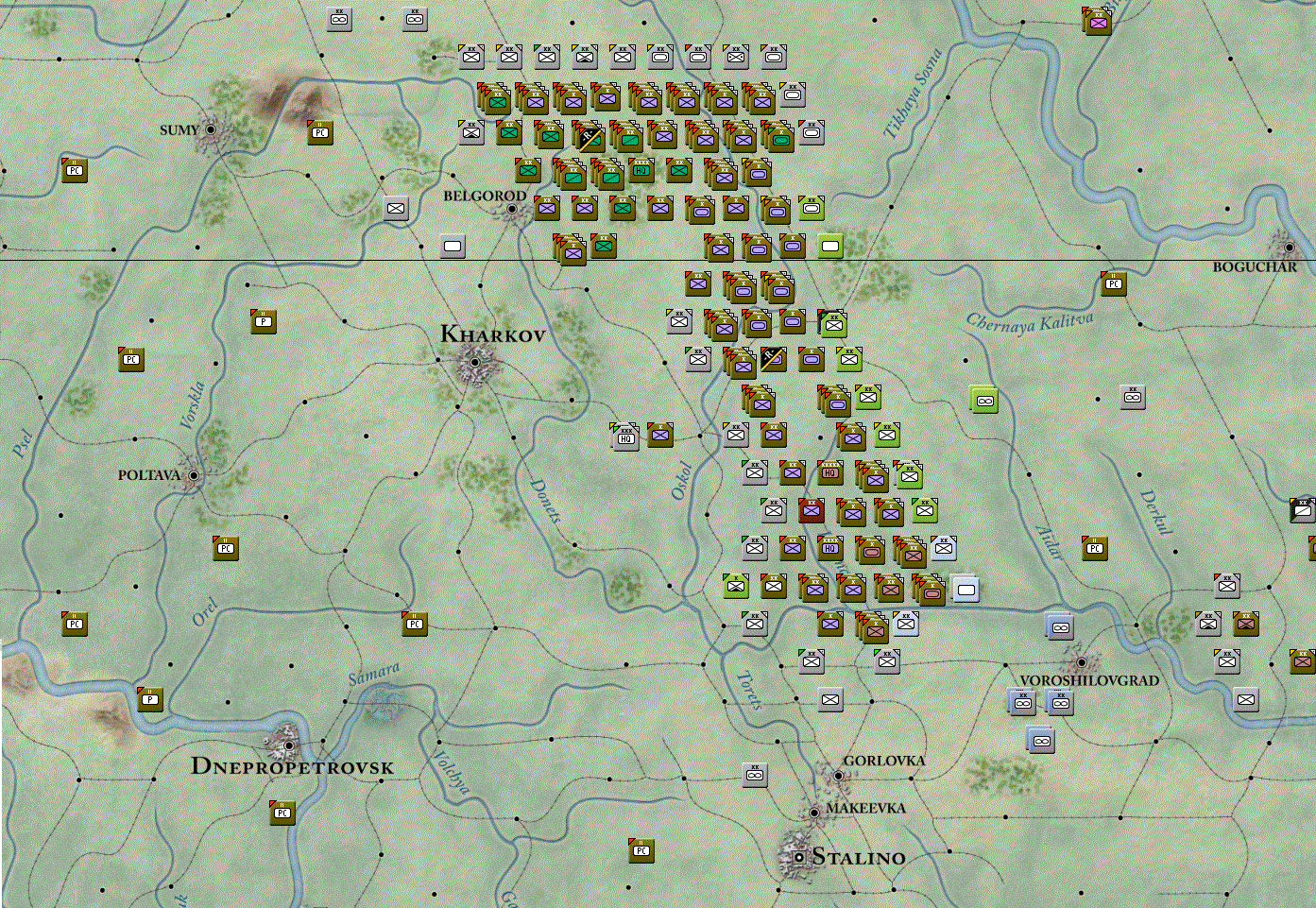Select the PC counter east of Aidar river

click(x=1095, y=548)
